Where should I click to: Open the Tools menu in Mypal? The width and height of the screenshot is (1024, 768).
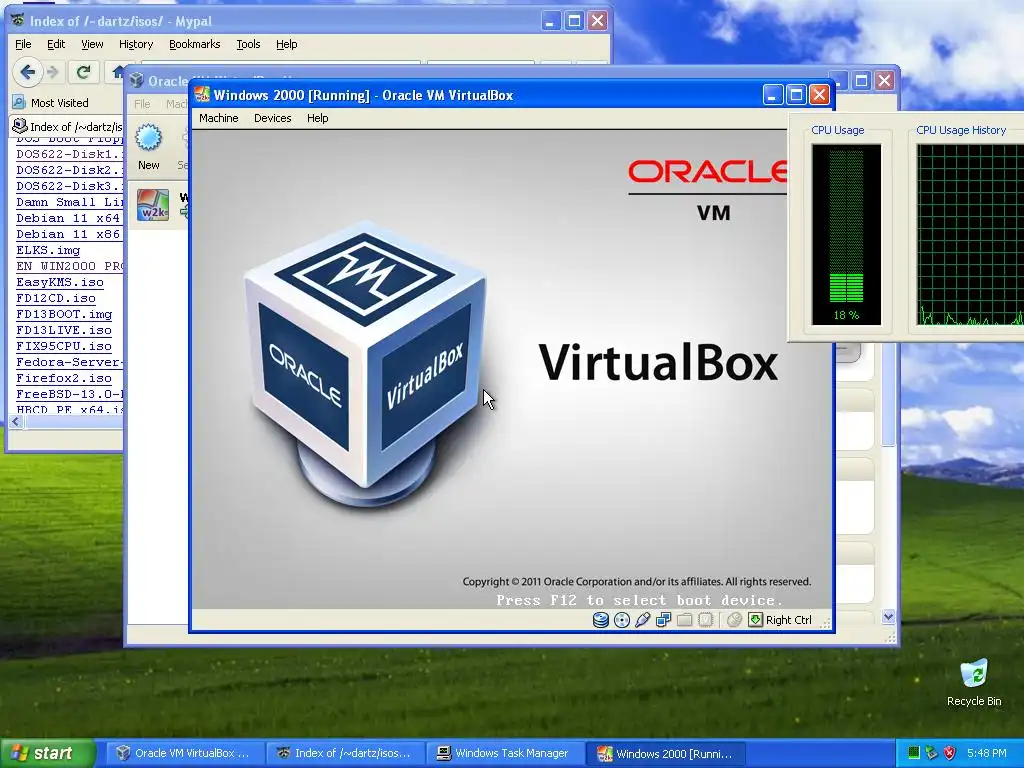pos(248,44)
